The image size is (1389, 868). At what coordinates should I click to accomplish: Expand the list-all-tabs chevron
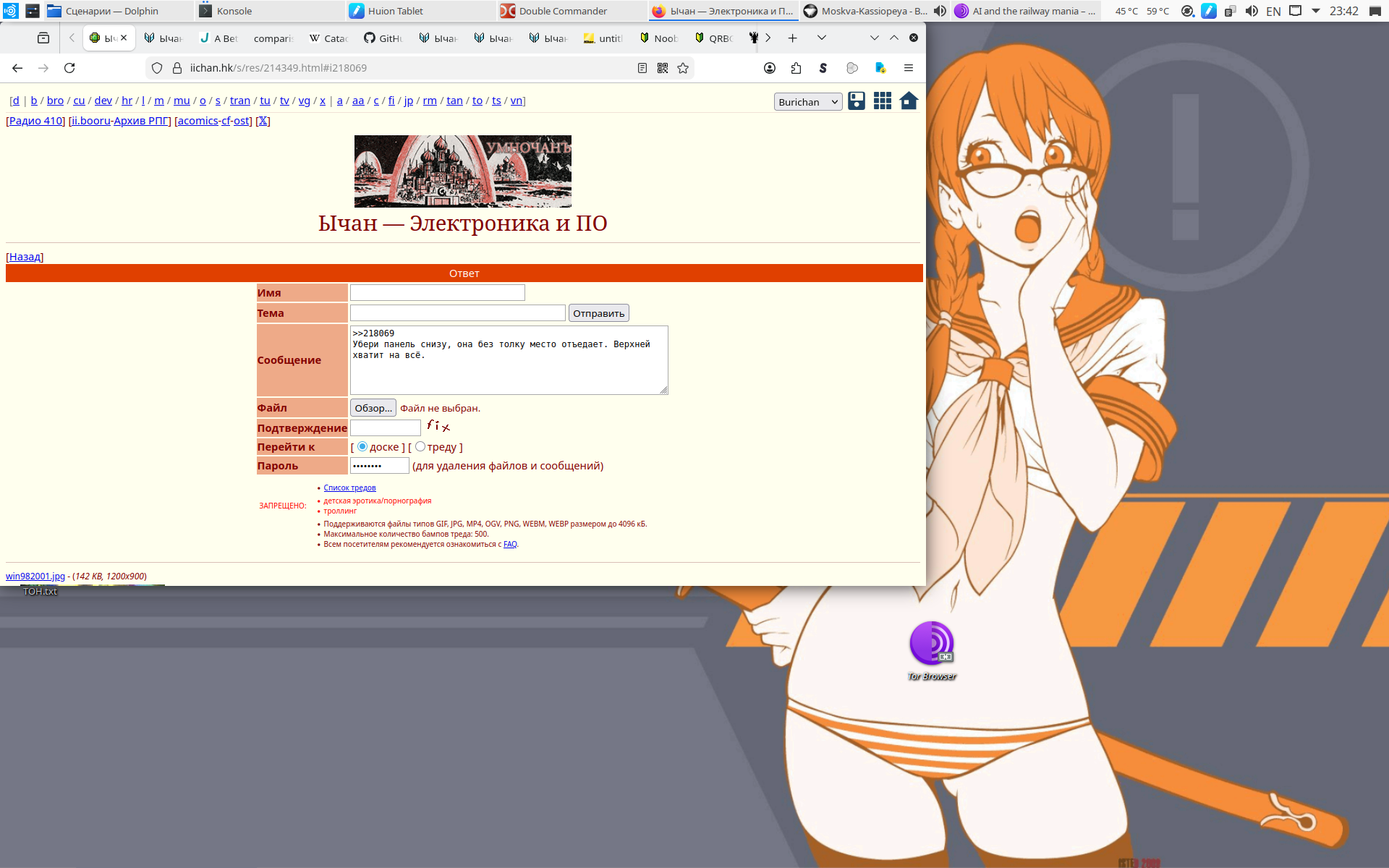pos(822,38)
